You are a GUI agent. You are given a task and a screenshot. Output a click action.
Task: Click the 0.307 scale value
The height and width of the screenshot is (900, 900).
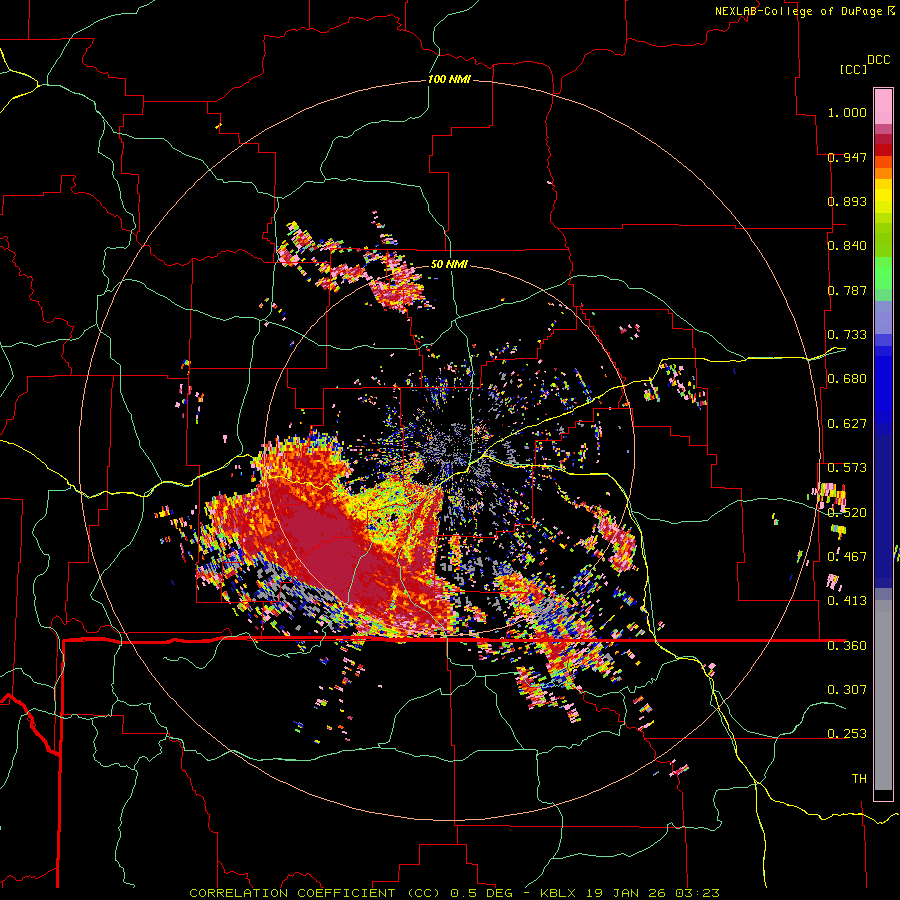[847, 689]
